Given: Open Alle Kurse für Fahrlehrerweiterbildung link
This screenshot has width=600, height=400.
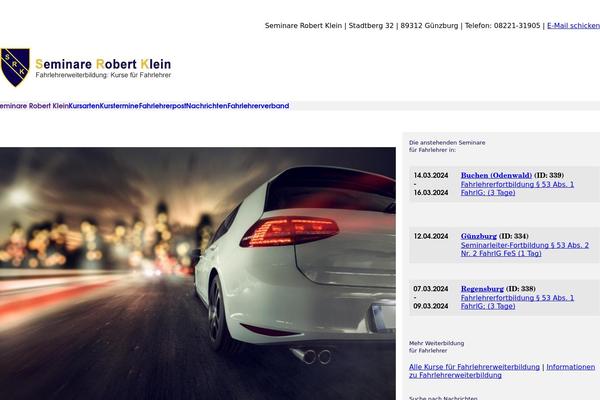Looking at the screenshot, I should click(x=474, y=367).
